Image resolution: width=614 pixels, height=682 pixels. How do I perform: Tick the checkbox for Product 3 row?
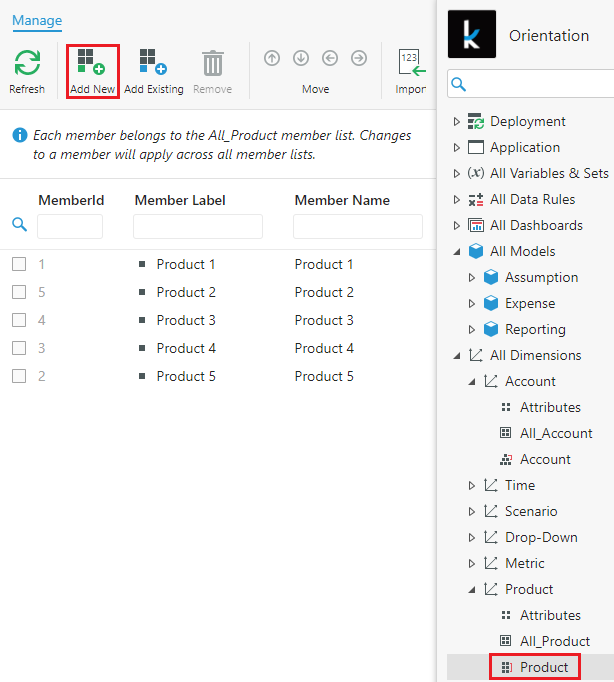point(19,320)
